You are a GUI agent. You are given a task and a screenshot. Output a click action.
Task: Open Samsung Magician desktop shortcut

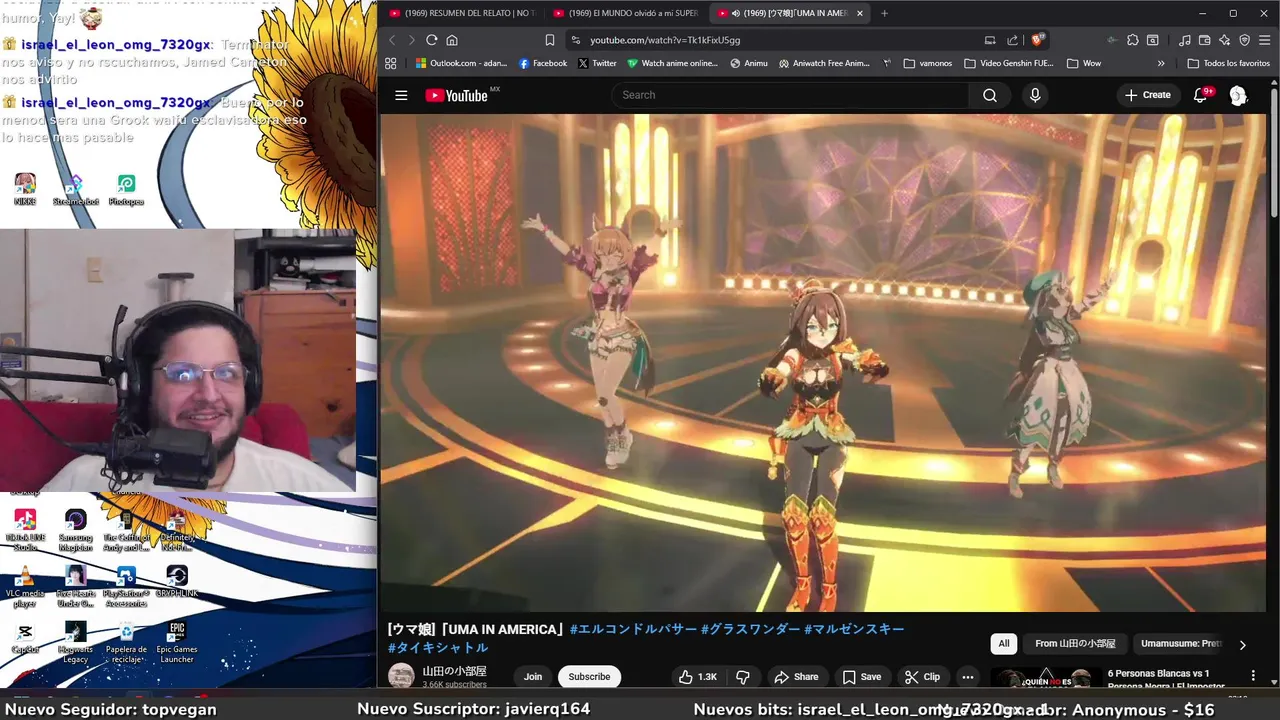tap(75, 531)
